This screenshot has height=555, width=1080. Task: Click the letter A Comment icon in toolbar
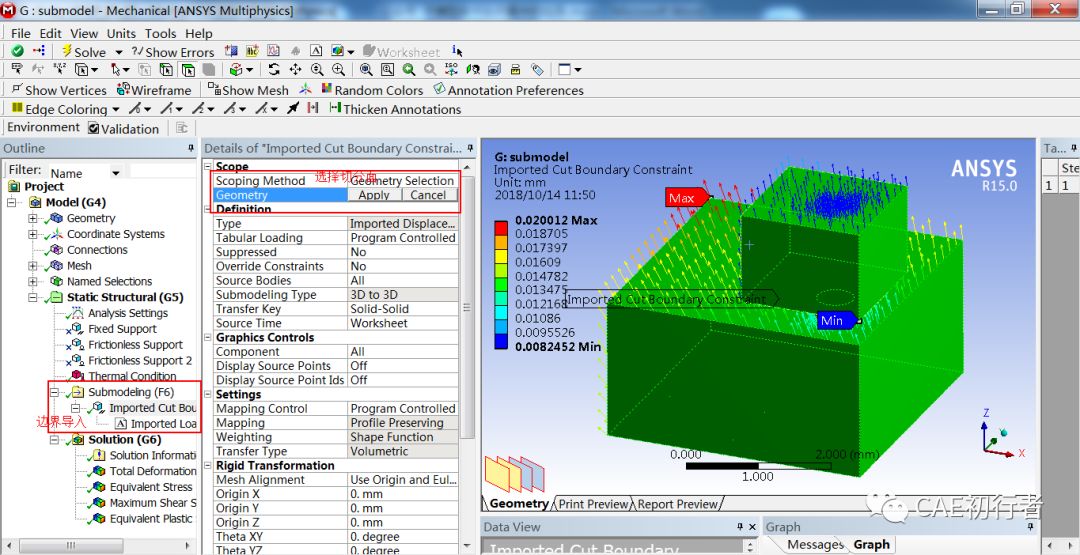[316, 52]
